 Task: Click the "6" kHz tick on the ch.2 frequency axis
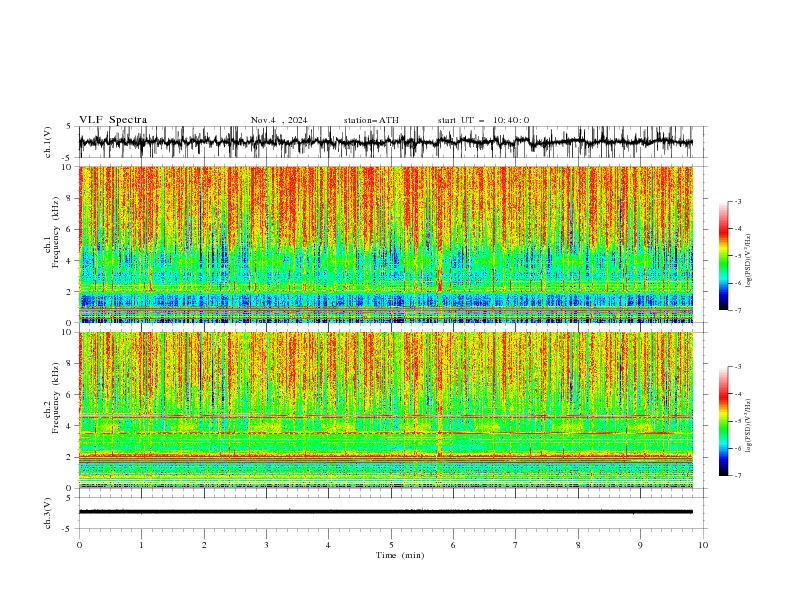click(70, 395)
